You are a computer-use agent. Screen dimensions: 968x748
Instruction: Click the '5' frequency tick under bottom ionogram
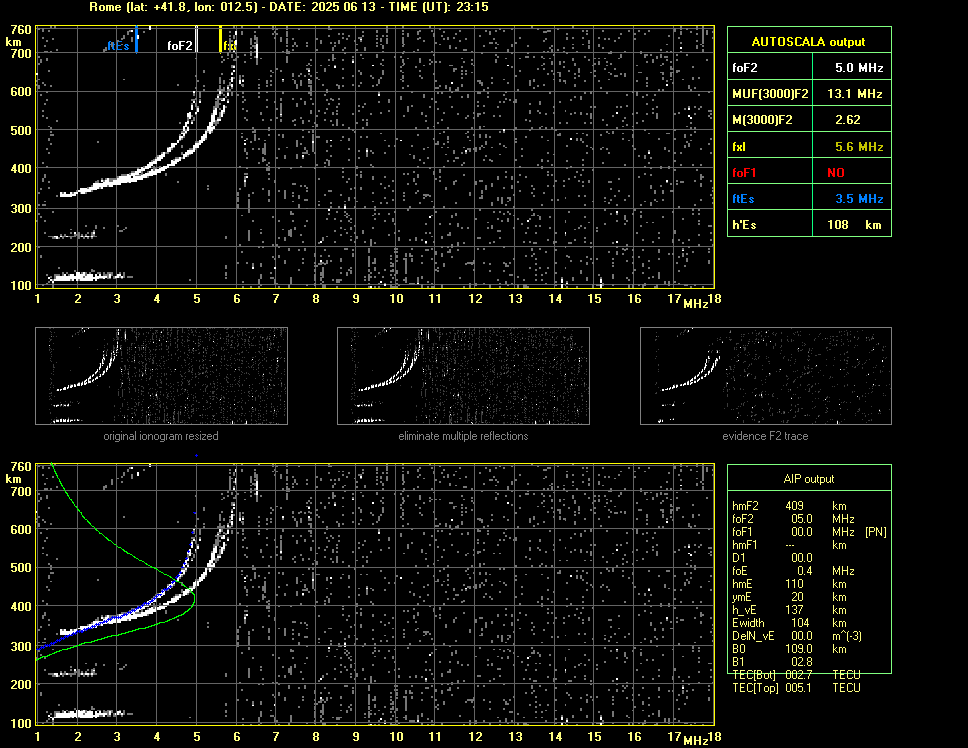[x=196, y=736]
